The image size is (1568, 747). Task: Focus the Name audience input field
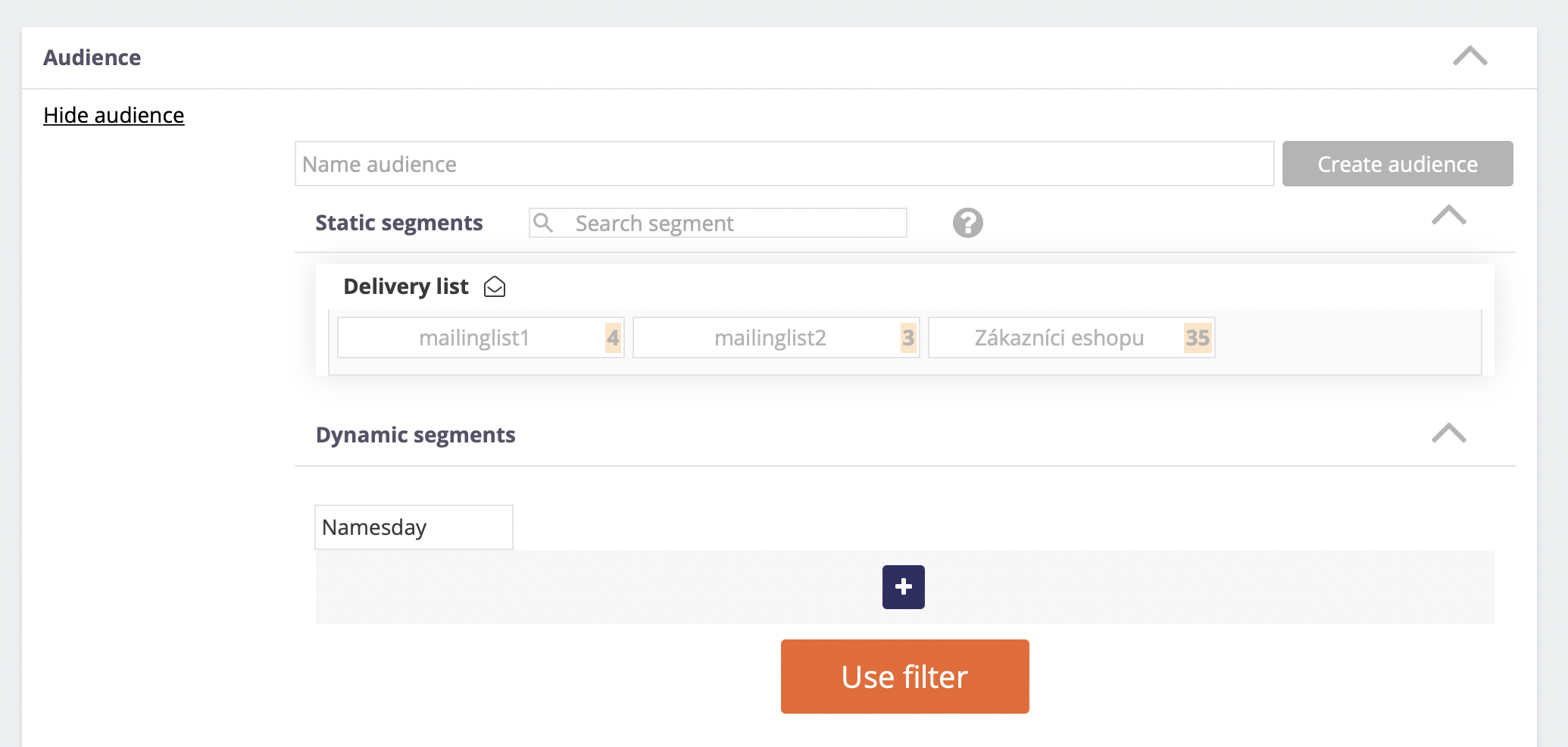[784, 164]
